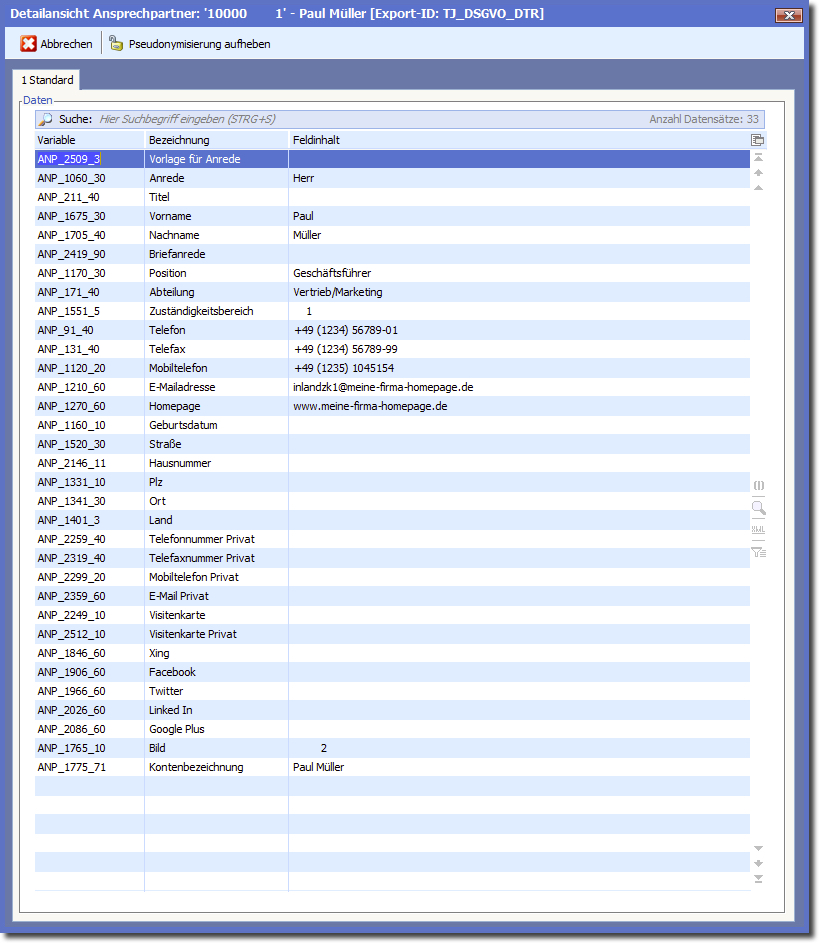Select the Nachname row with Müller
The height and width of the screenshot is (943, 819).
click(392, 235)
